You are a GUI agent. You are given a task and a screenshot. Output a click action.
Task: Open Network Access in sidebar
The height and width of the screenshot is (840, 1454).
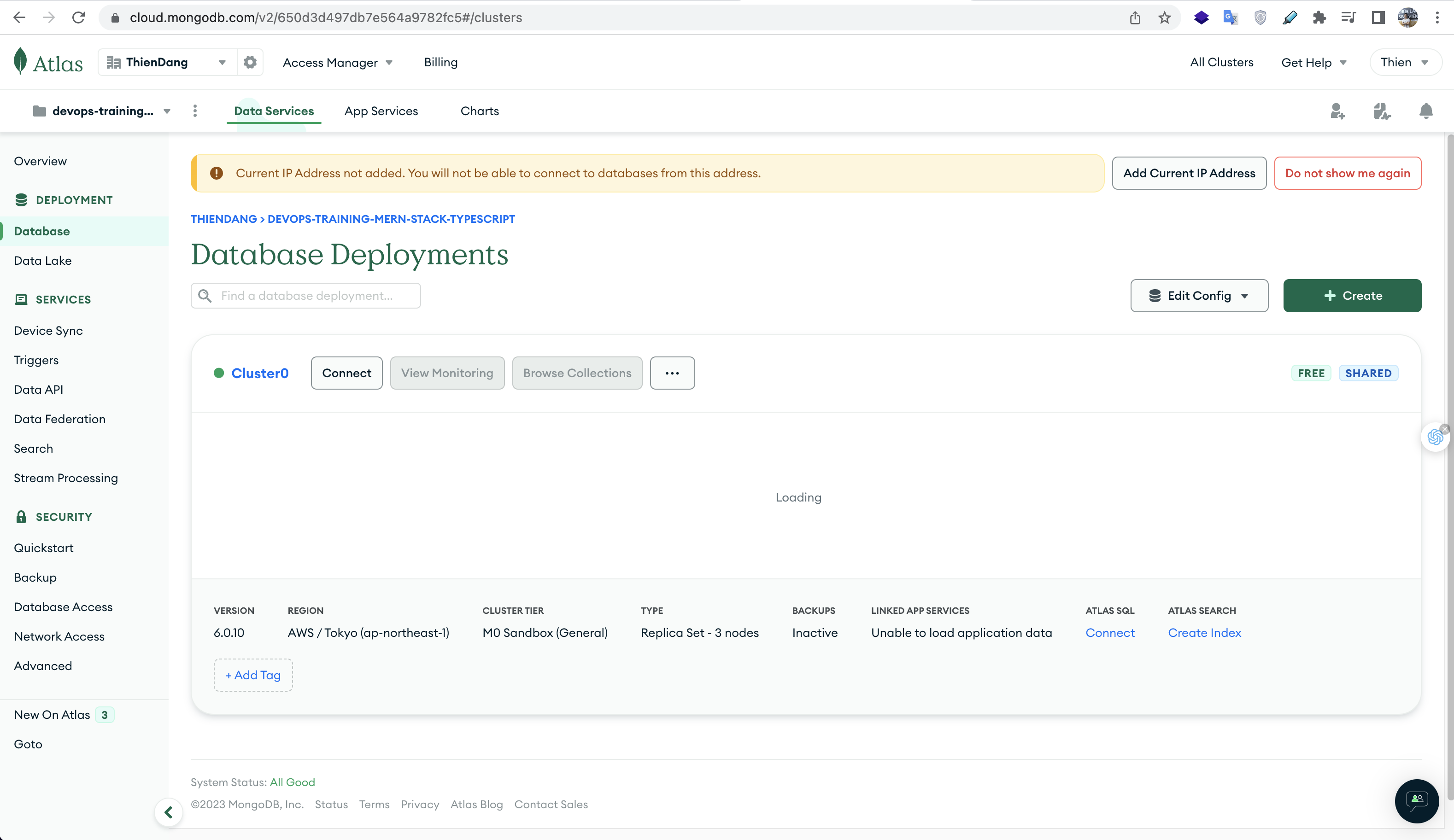(59, 636)
